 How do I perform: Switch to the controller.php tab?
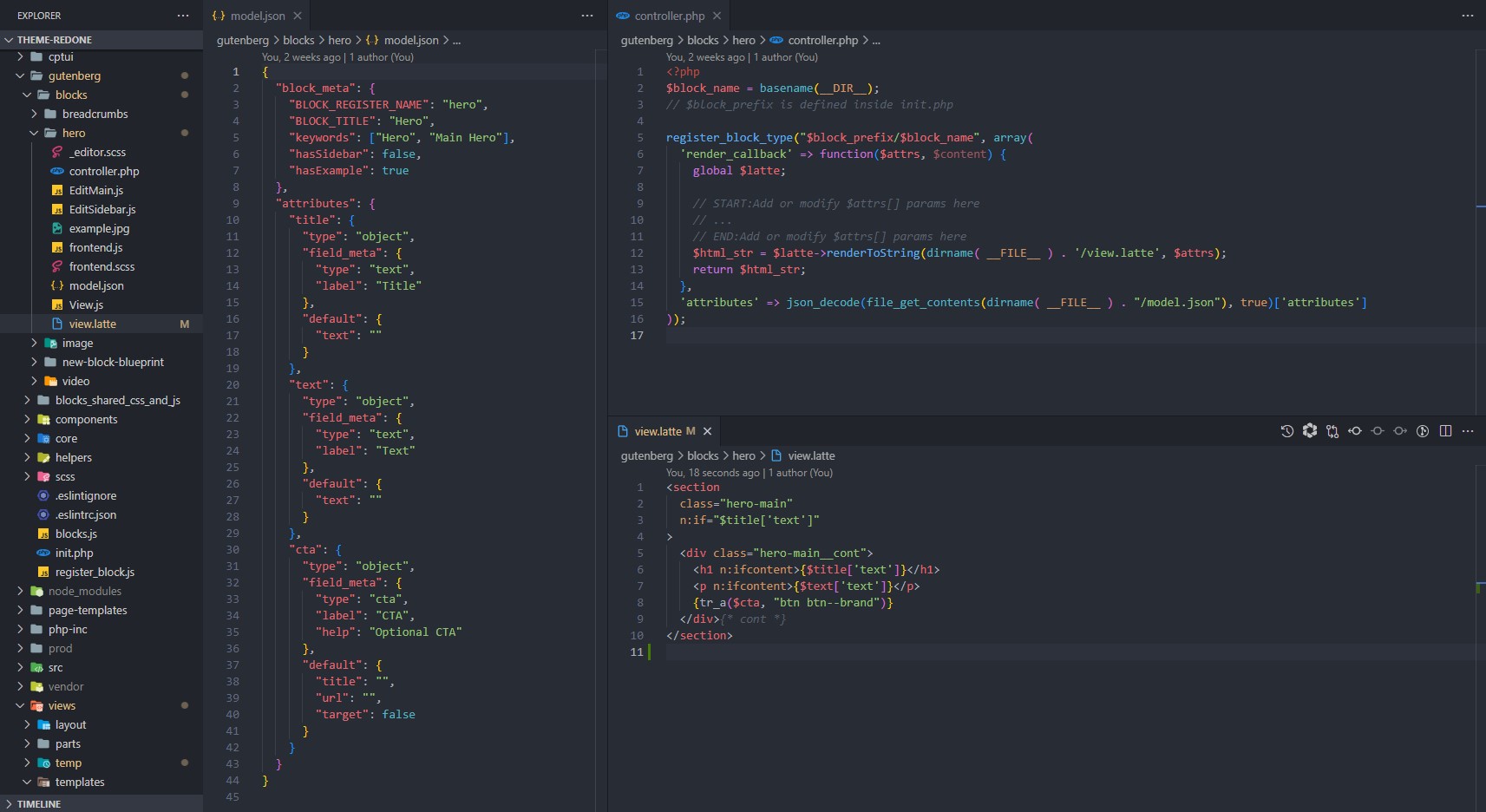pos(668,15)
